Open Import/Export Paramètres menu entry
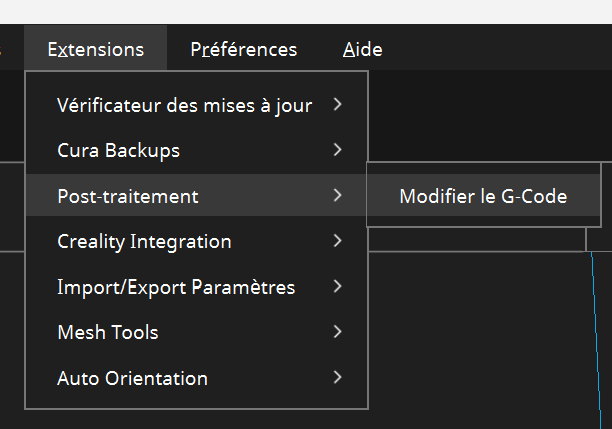Screen dimensions: 612x429 (x=176, y=288)
